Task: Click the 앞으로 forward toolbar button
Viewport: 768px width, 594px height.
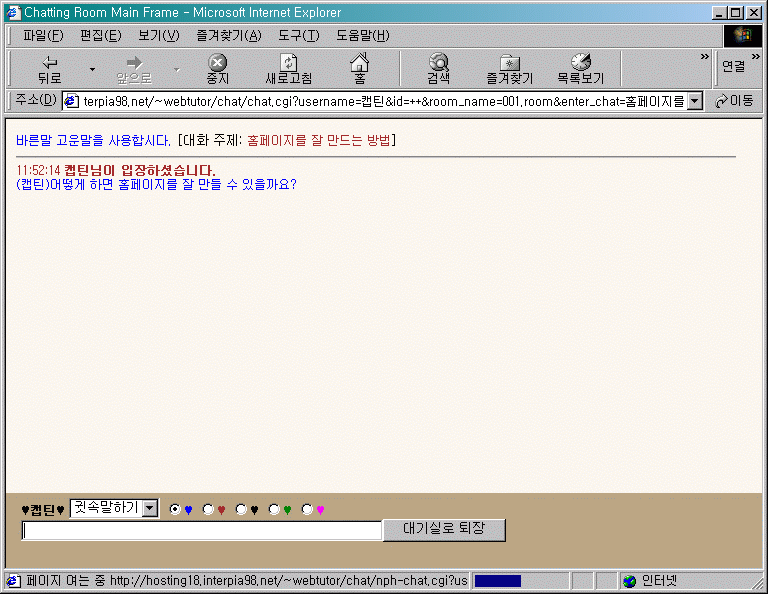Action: [134, 69]
